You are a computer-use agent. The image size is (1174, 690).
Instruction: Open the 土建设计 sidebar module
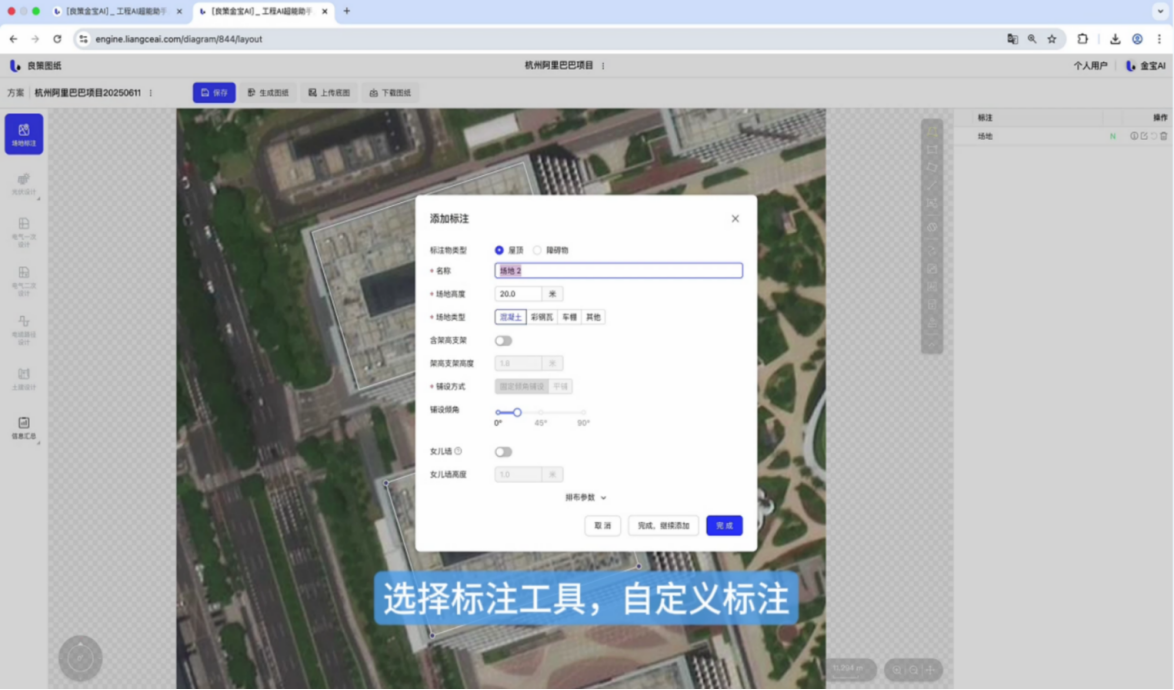point(24,379)
